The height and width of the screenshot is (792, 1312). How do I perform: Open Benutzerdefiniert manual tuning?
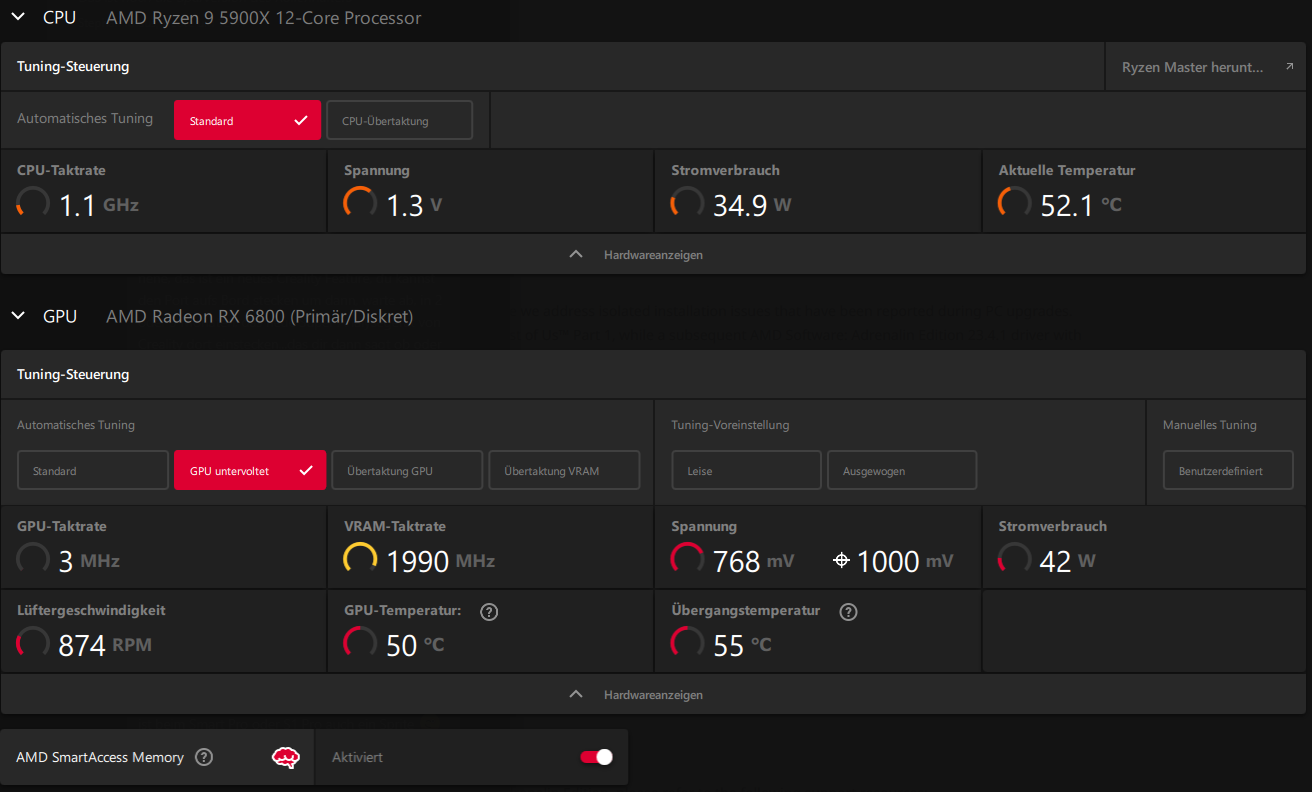pyautogui.click(x=1228, y=470)
